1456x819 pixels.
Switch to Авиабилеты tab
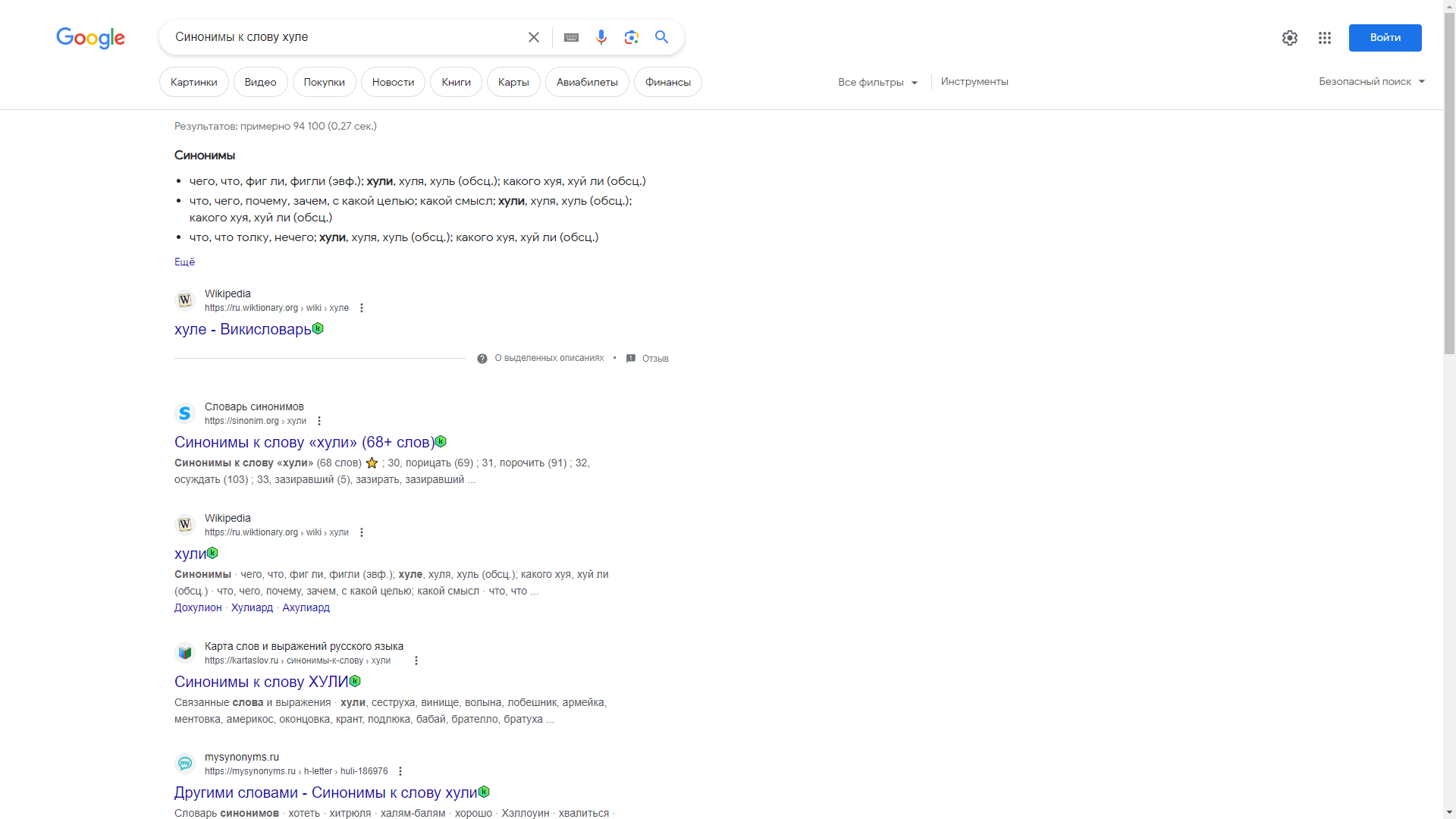(x=587, y=82)
